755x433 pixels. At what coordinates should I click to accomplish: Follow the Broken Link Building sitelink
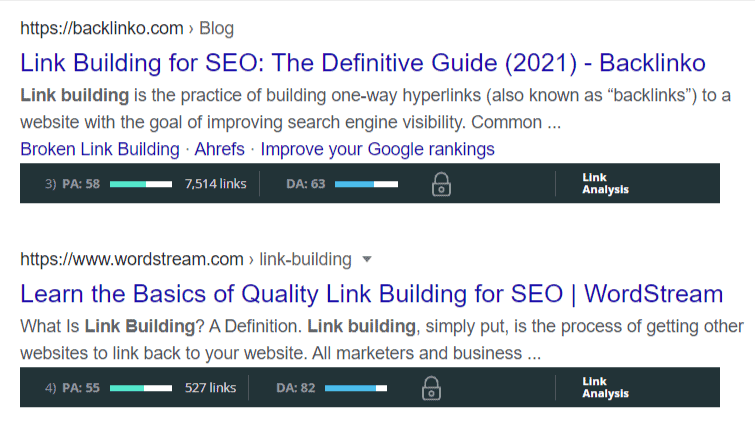pyautogui.click(x=100, y=149)
